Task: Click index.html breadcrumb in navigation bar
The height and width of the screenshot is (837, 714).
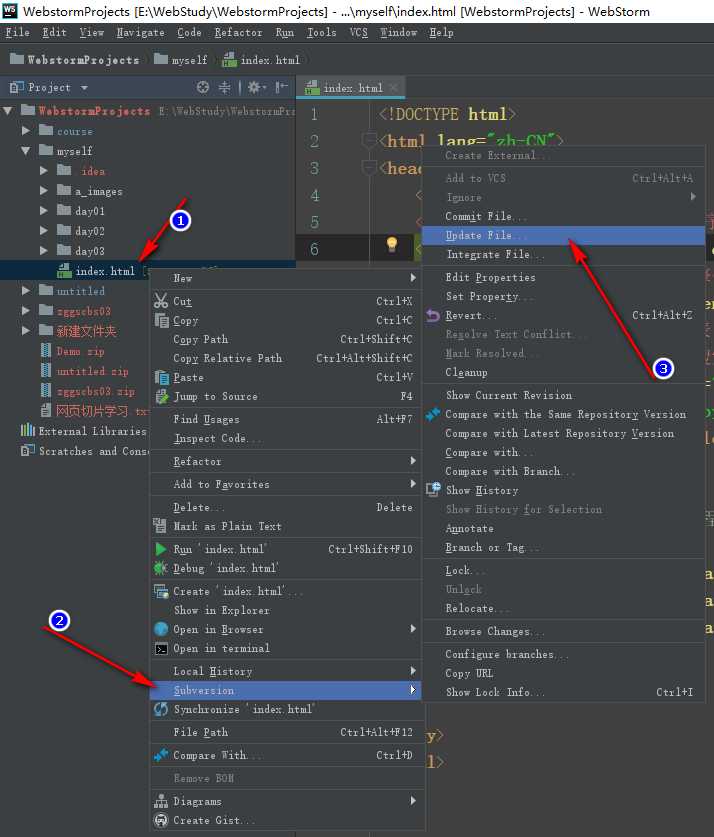Action: click(x=261, y=60)
